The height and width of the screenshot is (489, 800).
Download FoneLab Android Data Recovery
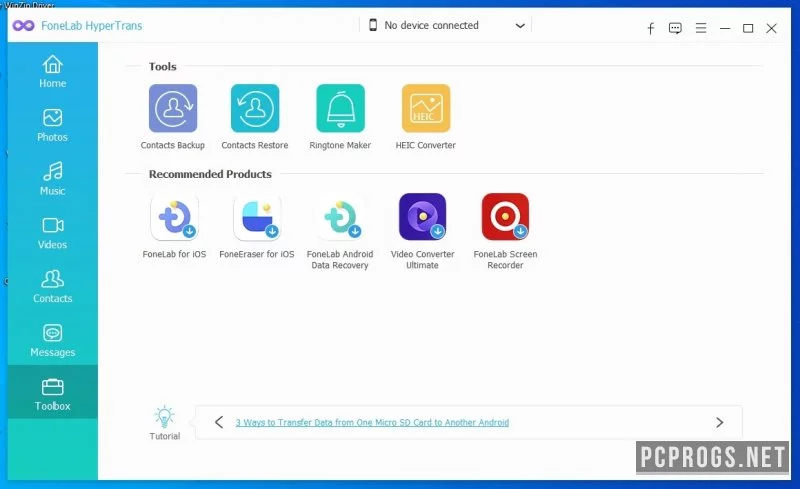(340, 217)
